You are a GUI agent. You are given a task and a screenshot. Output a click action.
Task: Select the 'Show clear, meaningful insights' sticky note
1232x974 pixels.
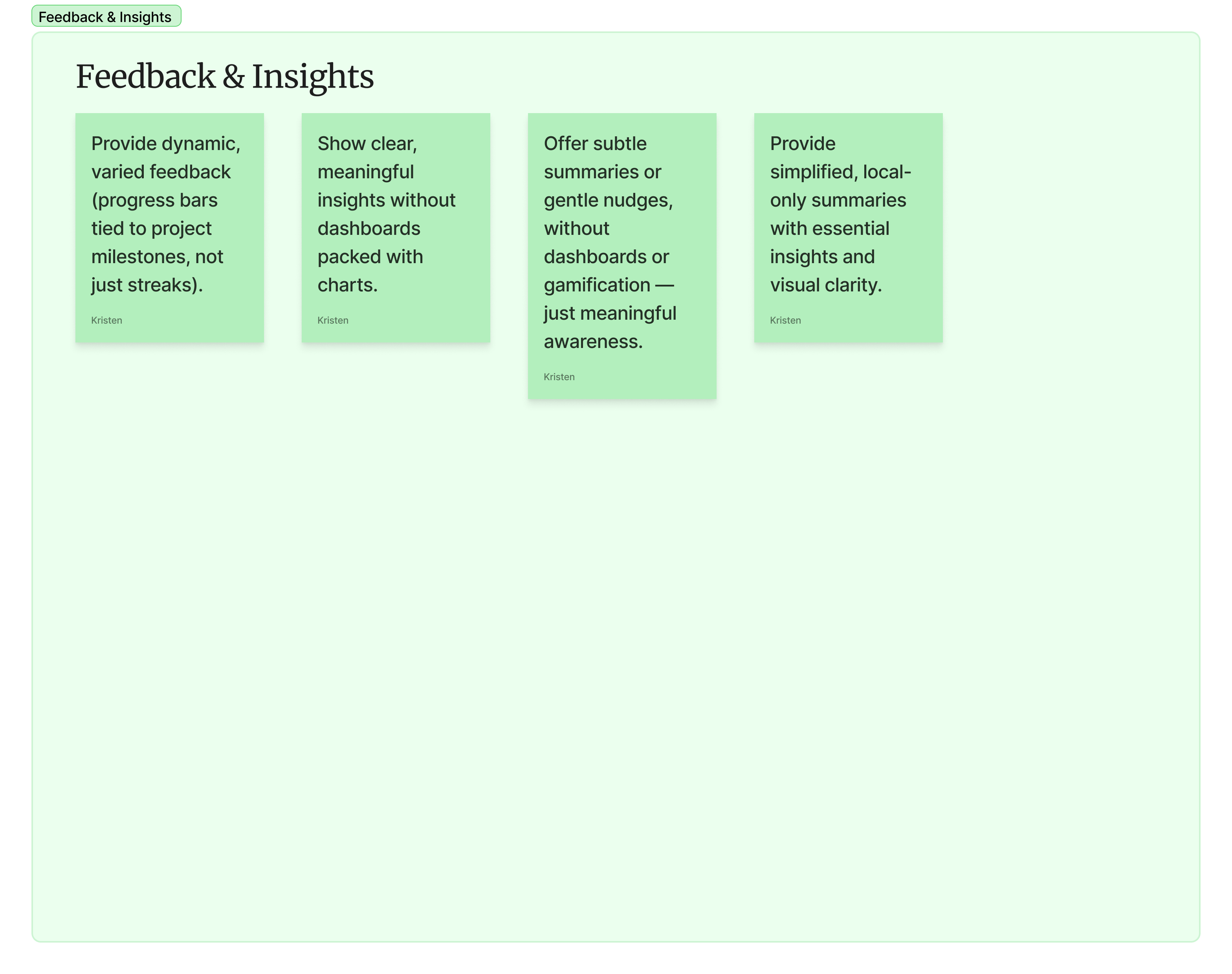(396, 227)
